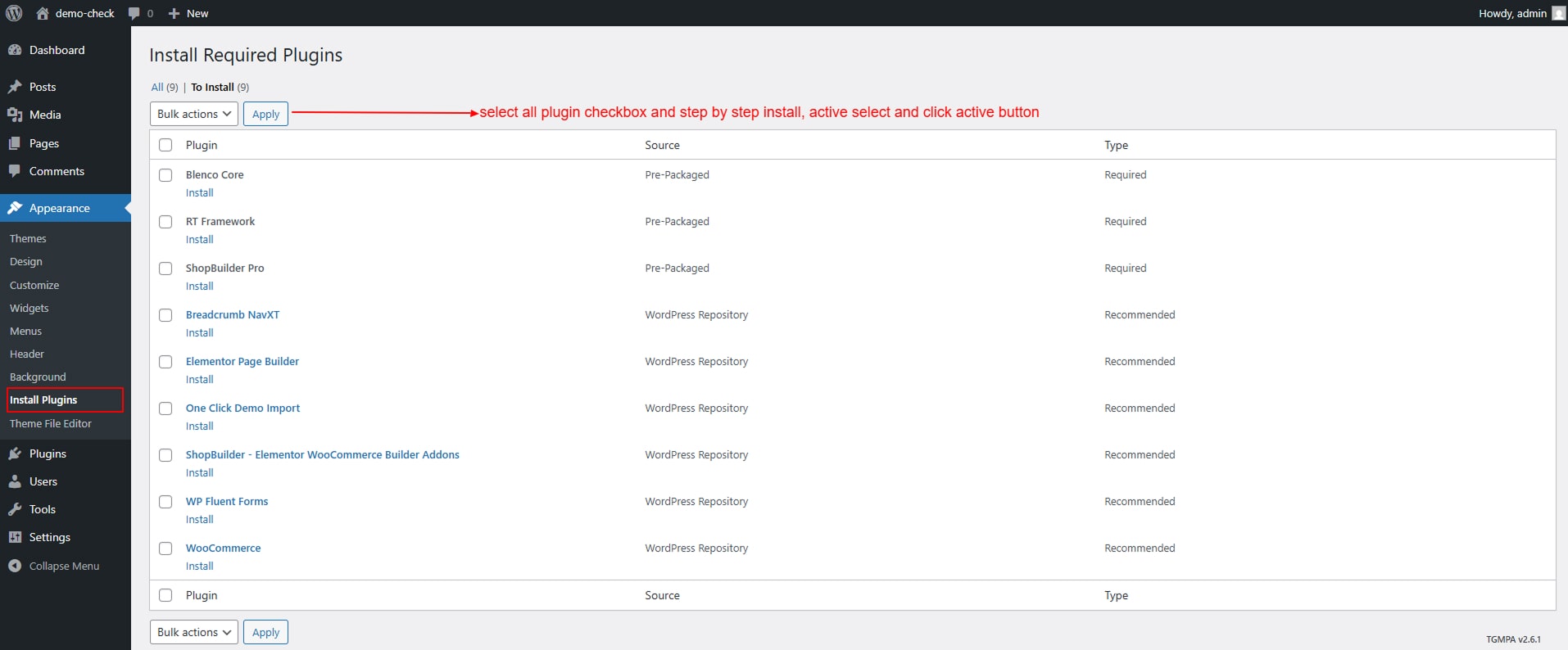Click the bottom Apply button

pos(265,632)
